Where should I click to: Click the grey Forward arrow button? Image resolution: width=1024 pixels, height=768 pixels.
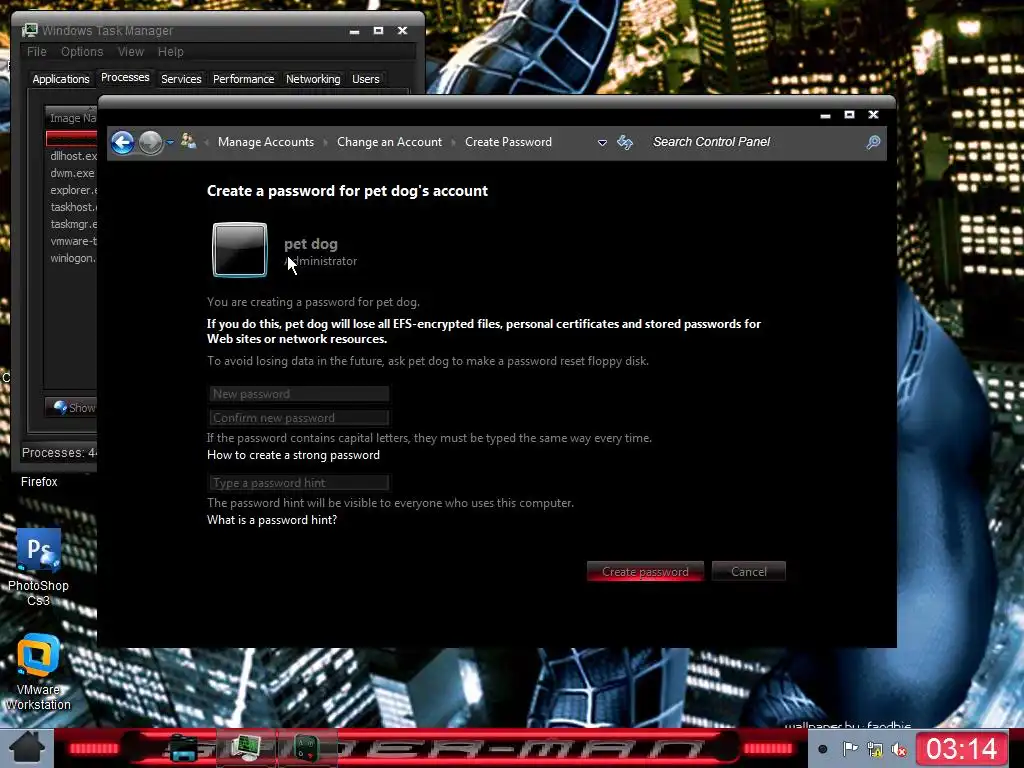151,142
